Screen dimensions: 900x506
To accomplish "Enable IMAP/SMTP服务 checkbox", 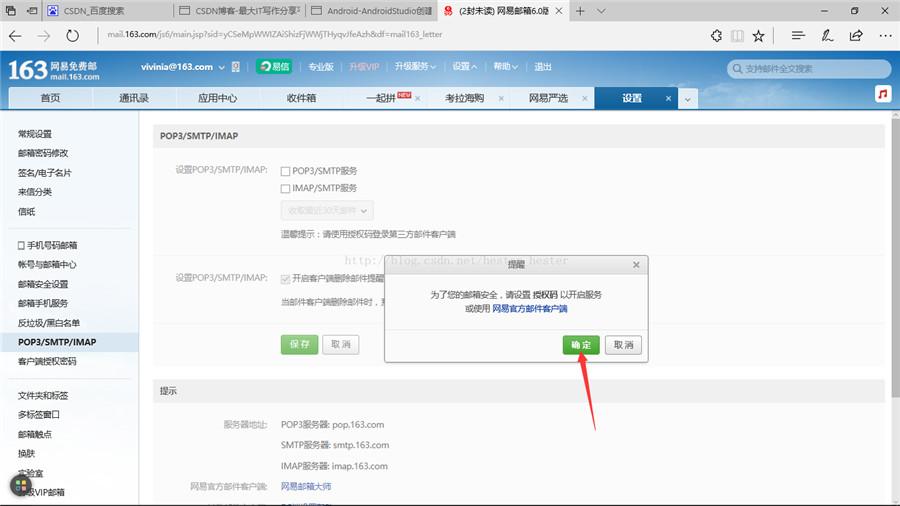I will pyautogui.click(x=285, y=188).
